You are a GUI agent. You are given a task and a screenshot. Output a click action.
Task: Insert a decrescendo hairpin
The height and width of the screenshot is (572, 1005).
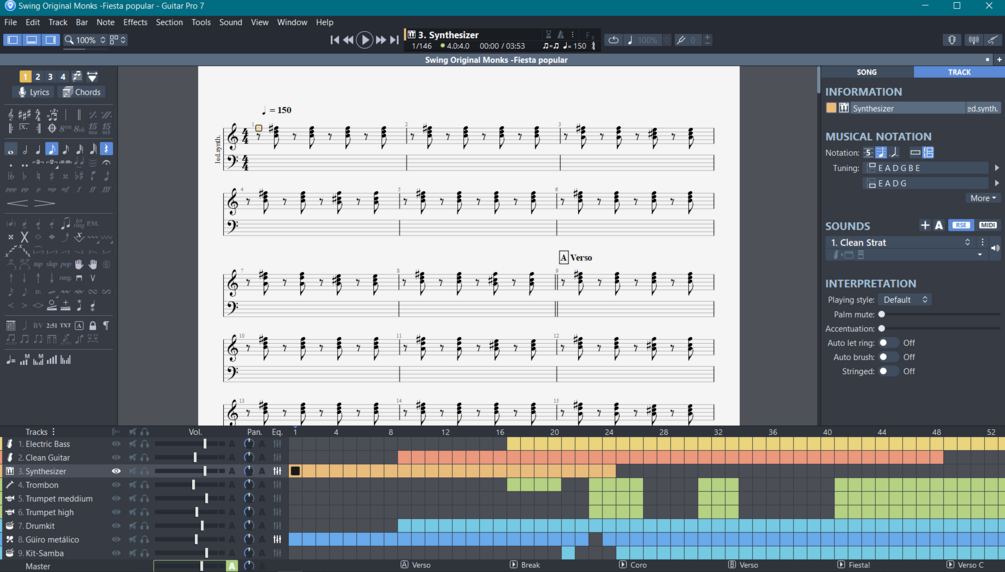tap(44, 203)
